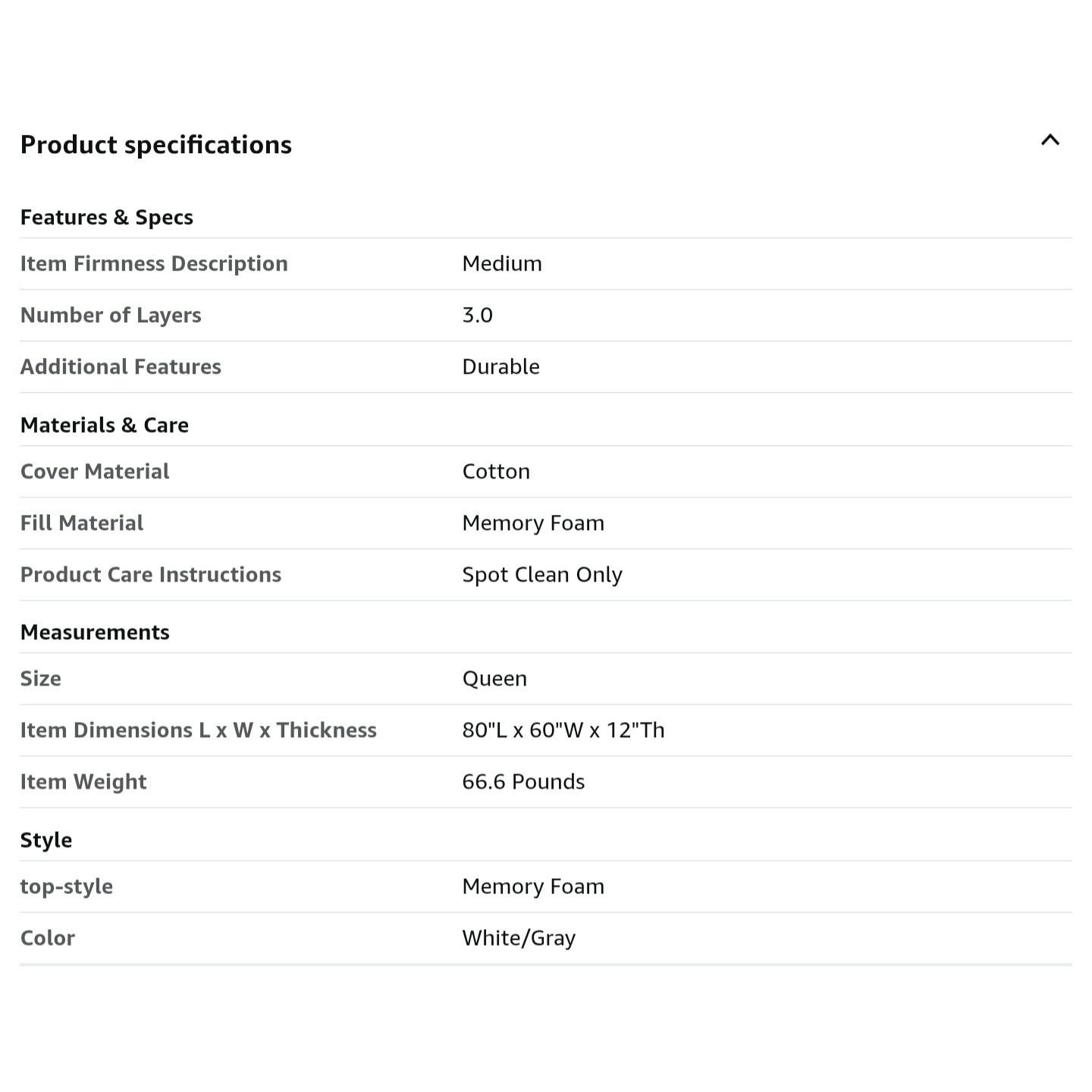Click the Fill Material row label
The height and width of the screenshot is (1092, 1092).
click(82, 523)
